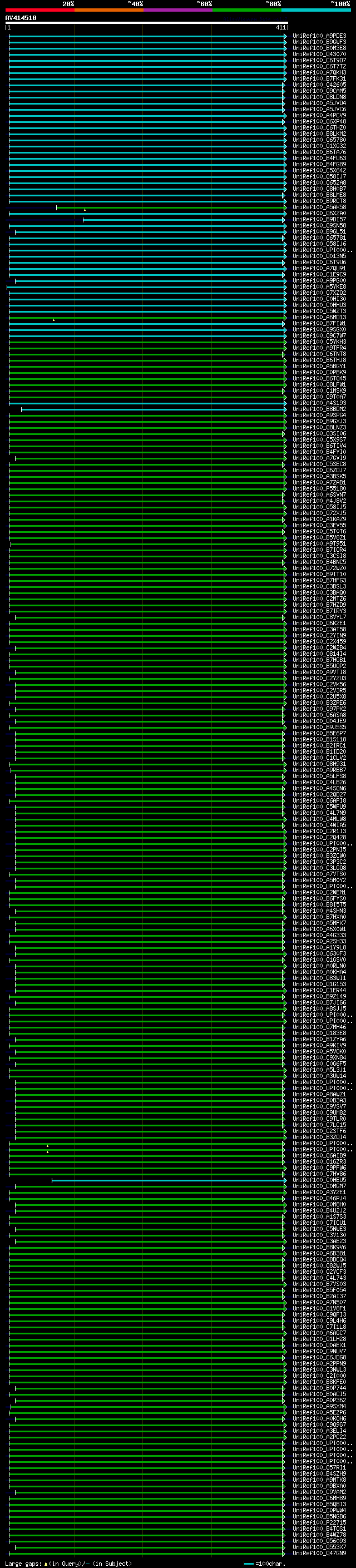The width and height of the screenshot is (356, 1568).
Task: Click the UniRef100_B8K9V6 label
Action: [319, 1247]
